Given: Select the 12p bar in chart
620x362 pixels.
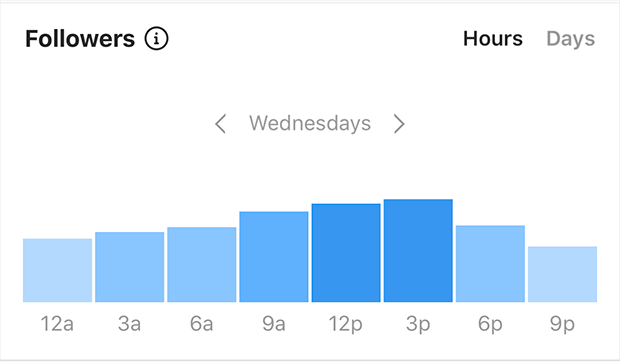Looking at the screenshot, I should pyautogui.click(x=346, y=253).
